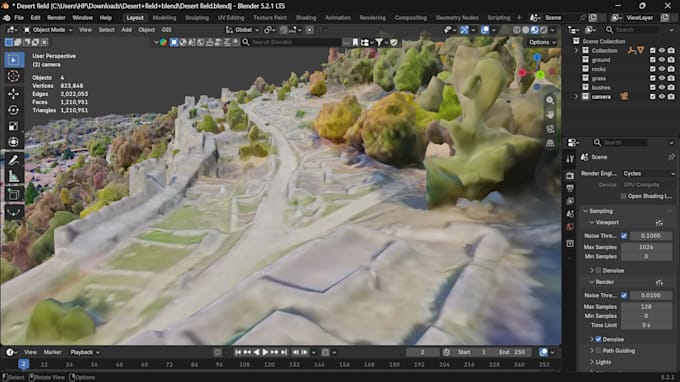Select wireframe viewport shading mode
The width and height of the screenshot is (680, 382).
[x=517, y=30]
